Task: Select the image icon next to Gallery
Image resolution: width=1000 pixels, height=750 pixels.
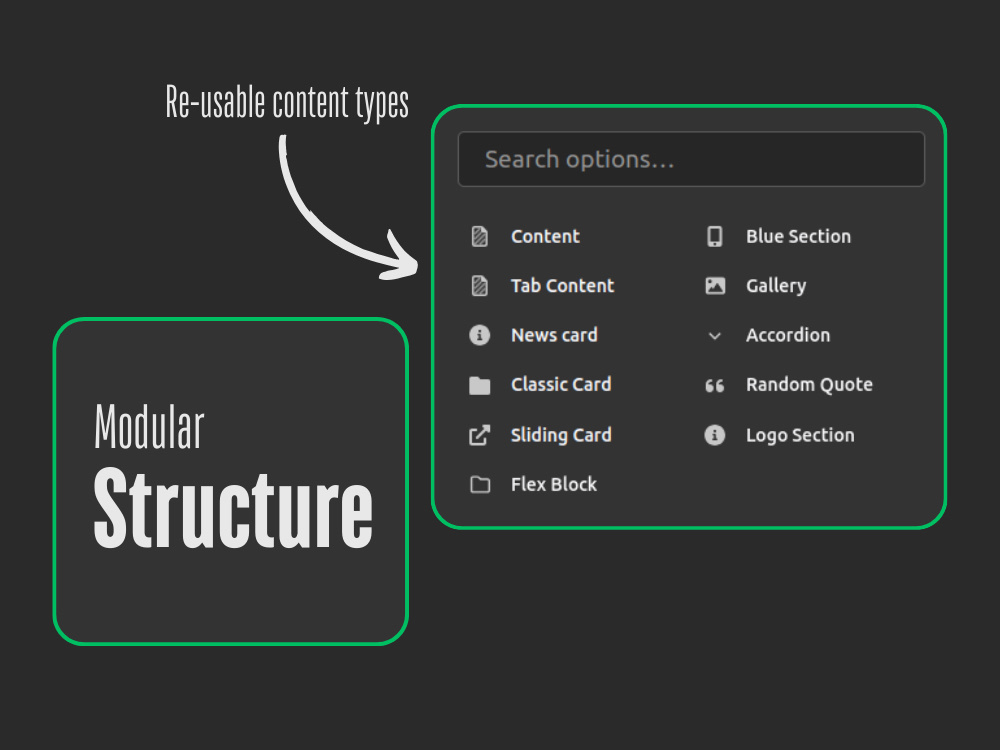Action: [715, 286]
